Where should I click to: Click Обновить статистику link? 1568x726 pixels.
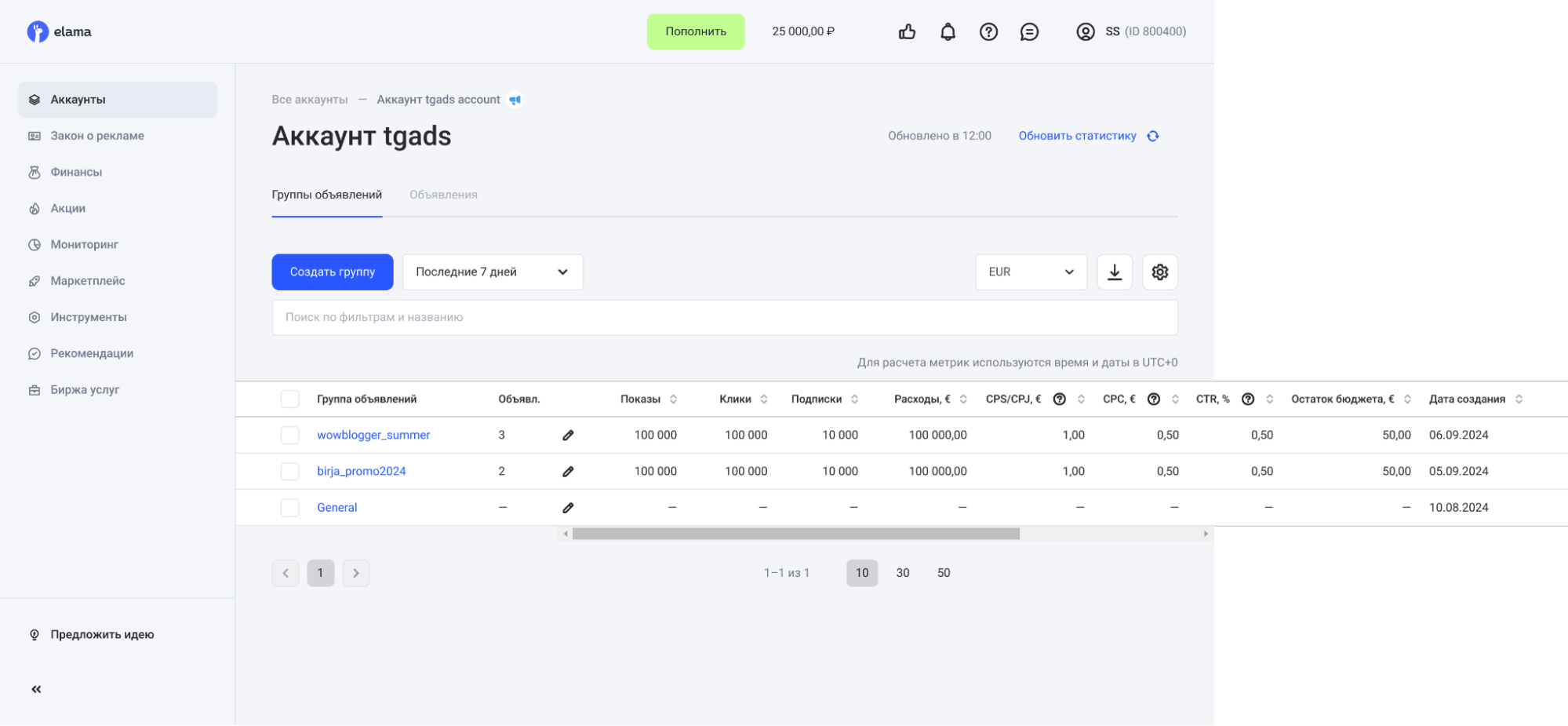pyautogui.click(x=1078, y=136)
